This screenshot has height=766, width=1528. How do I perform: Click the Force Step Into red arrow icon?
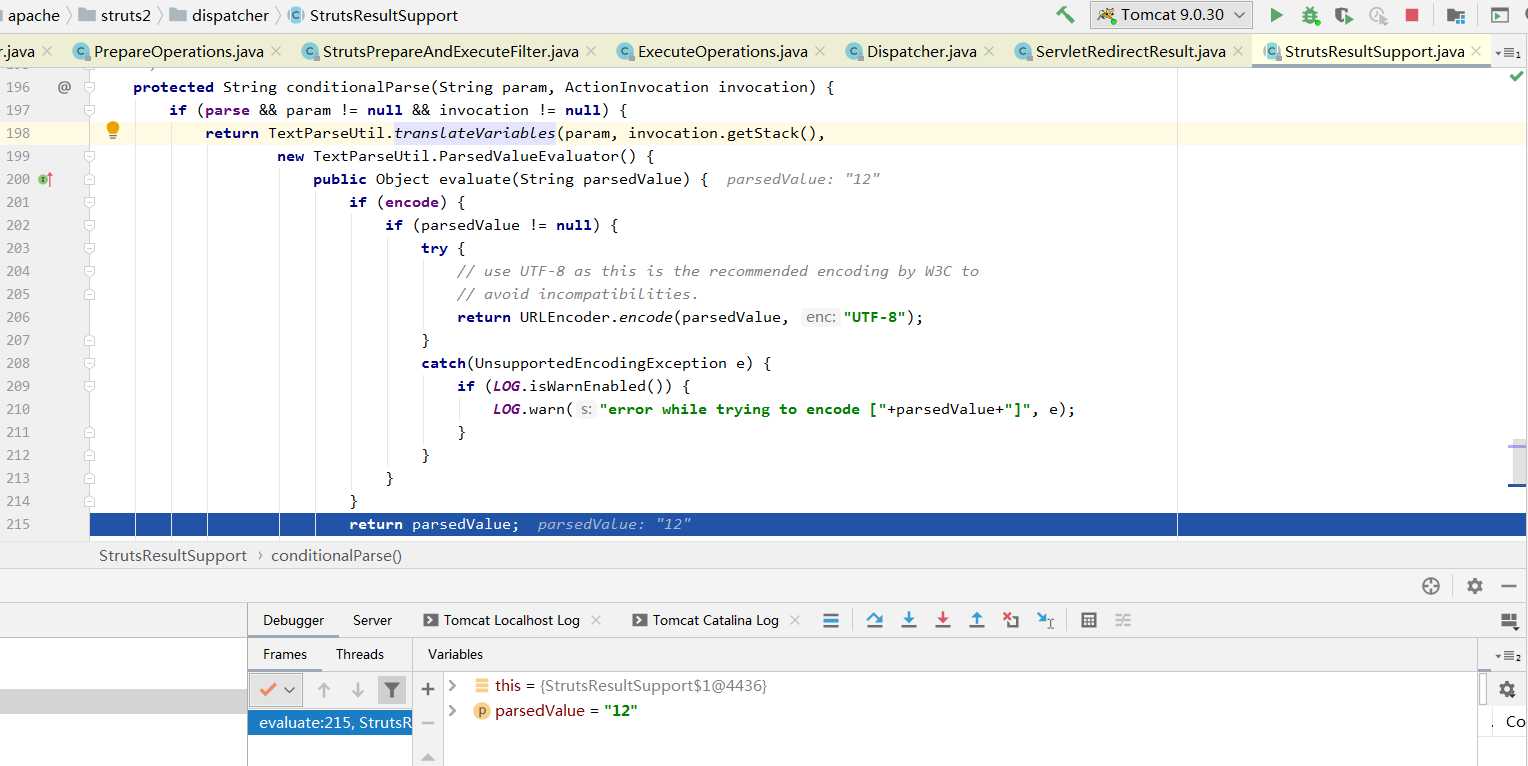coord(943,620)
